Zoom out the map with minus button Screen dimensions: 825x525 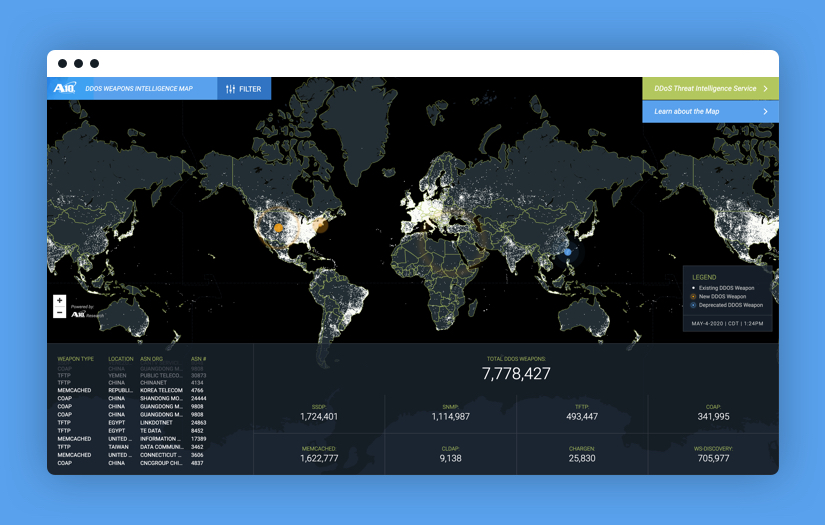(x=59, y=312)
